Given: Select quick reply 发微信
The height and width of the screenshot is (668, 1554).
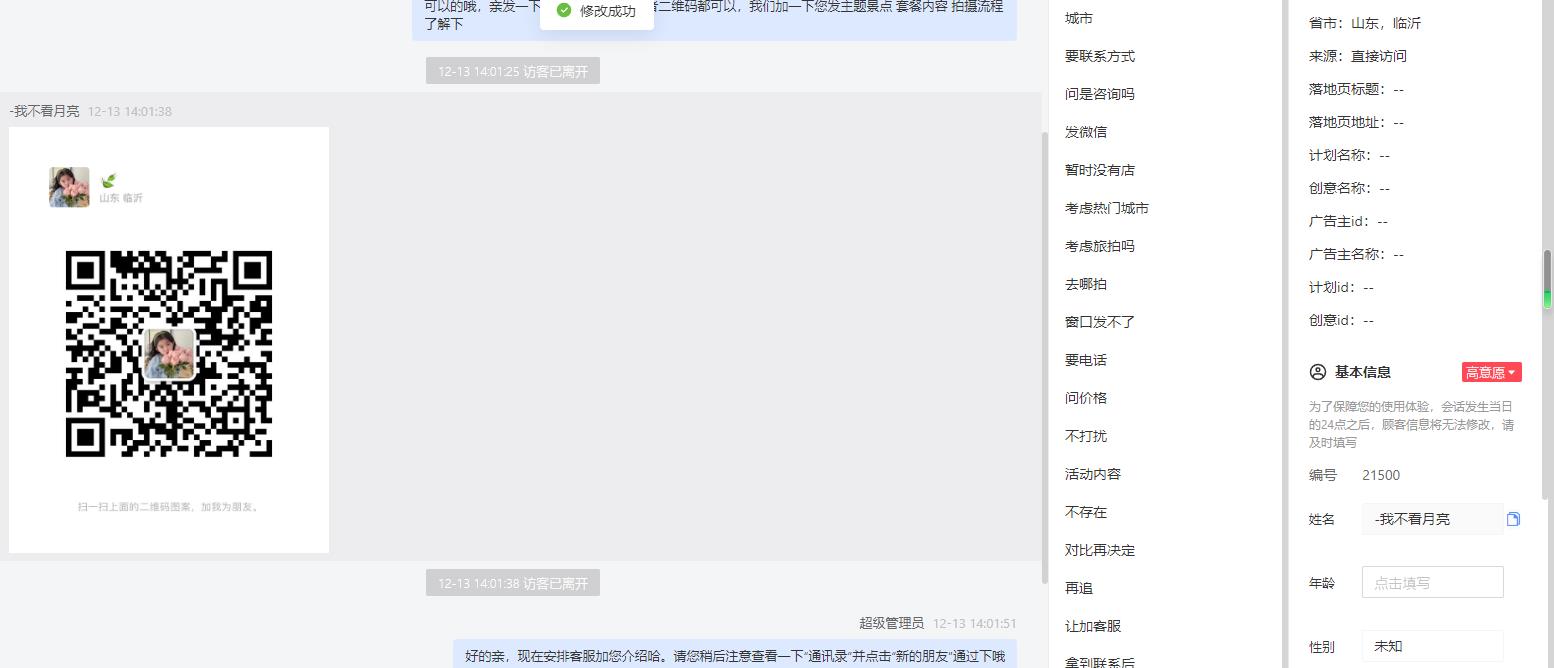Looking at the screenshot, I should tap(1086, 132).
